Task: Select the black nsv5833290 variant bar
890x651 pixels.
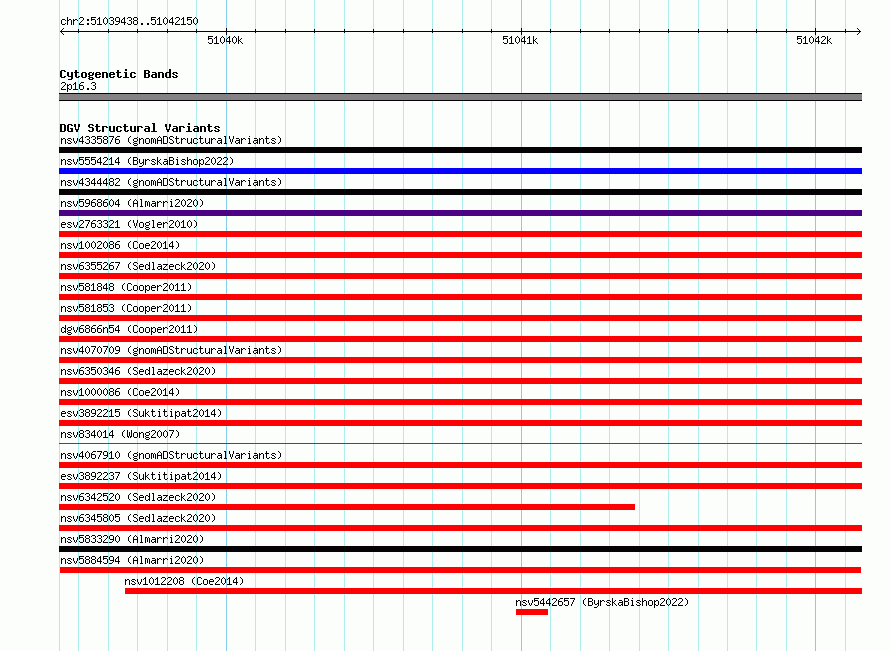Action: pos(460,549)
